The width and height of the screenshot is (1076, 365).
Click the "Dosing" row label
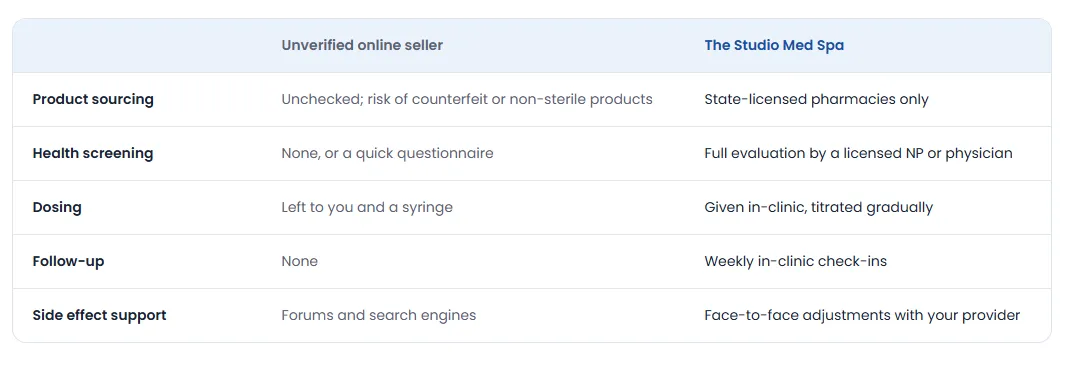pyautogui.click(x=57, y=207)
